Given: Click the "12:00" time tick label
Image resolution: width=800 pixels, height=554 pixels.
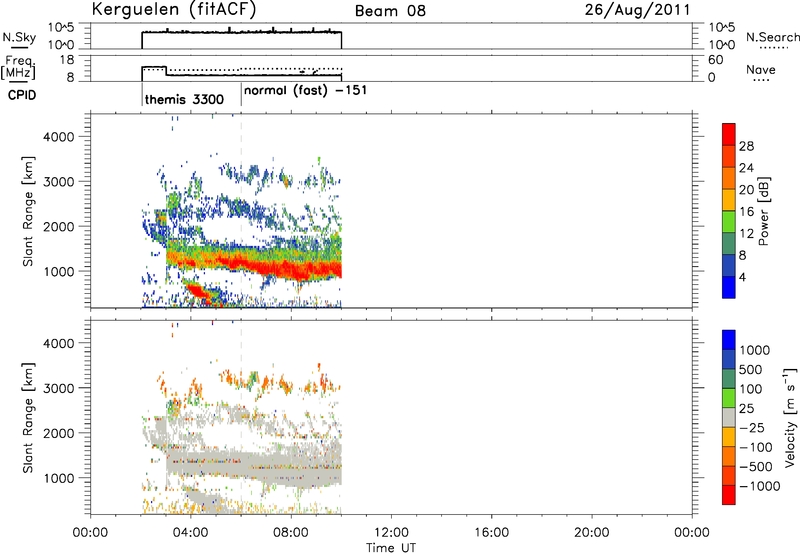Looking at the screenshot, I should [391, 533].
